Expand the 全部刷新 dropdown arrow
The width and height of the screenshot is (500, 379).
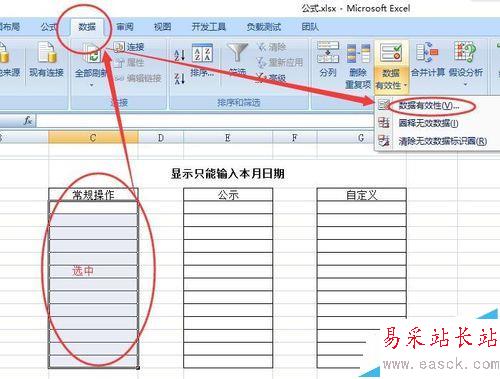91,85
